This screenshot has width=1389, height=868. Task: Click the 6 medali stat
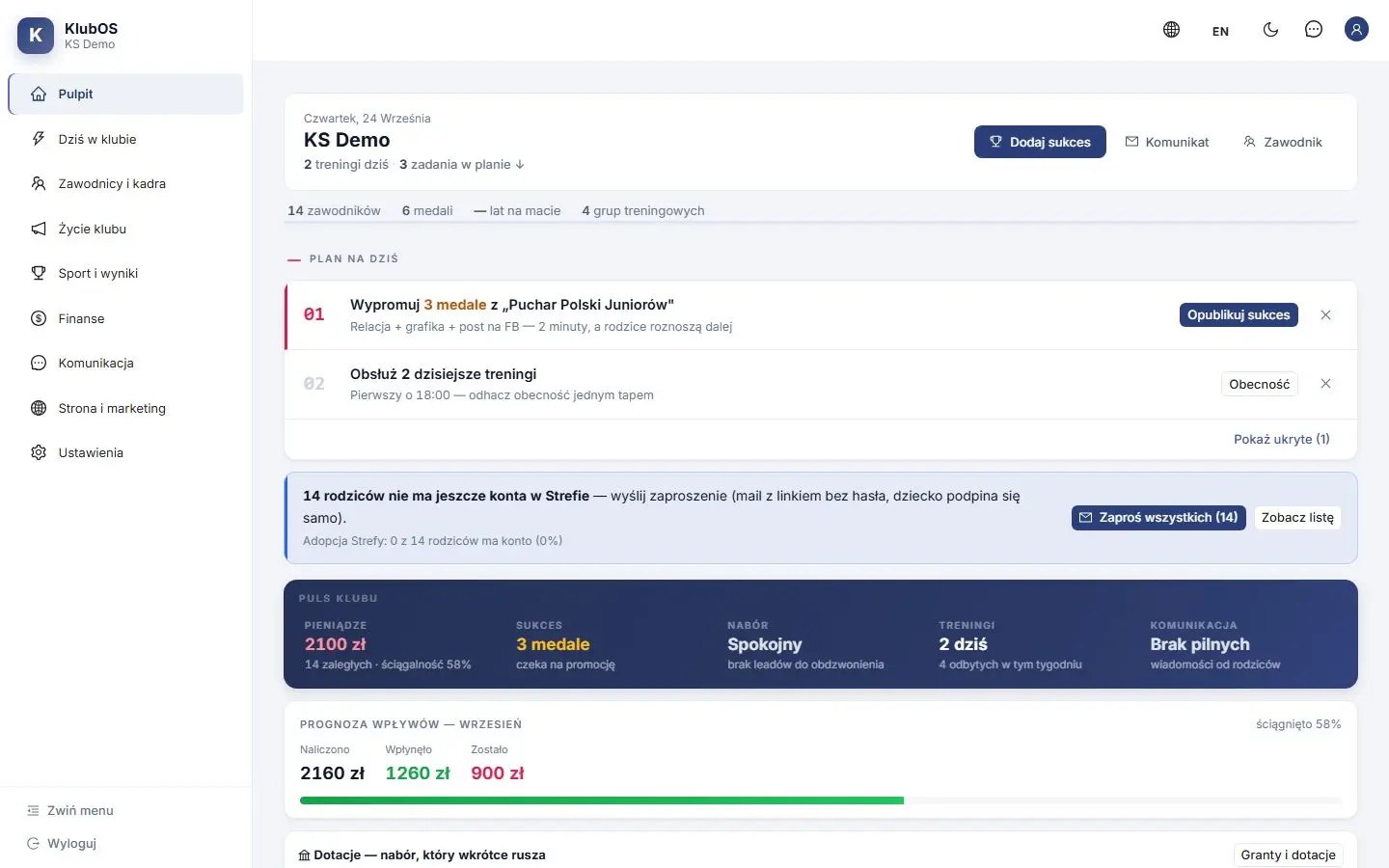pos(427,210)
